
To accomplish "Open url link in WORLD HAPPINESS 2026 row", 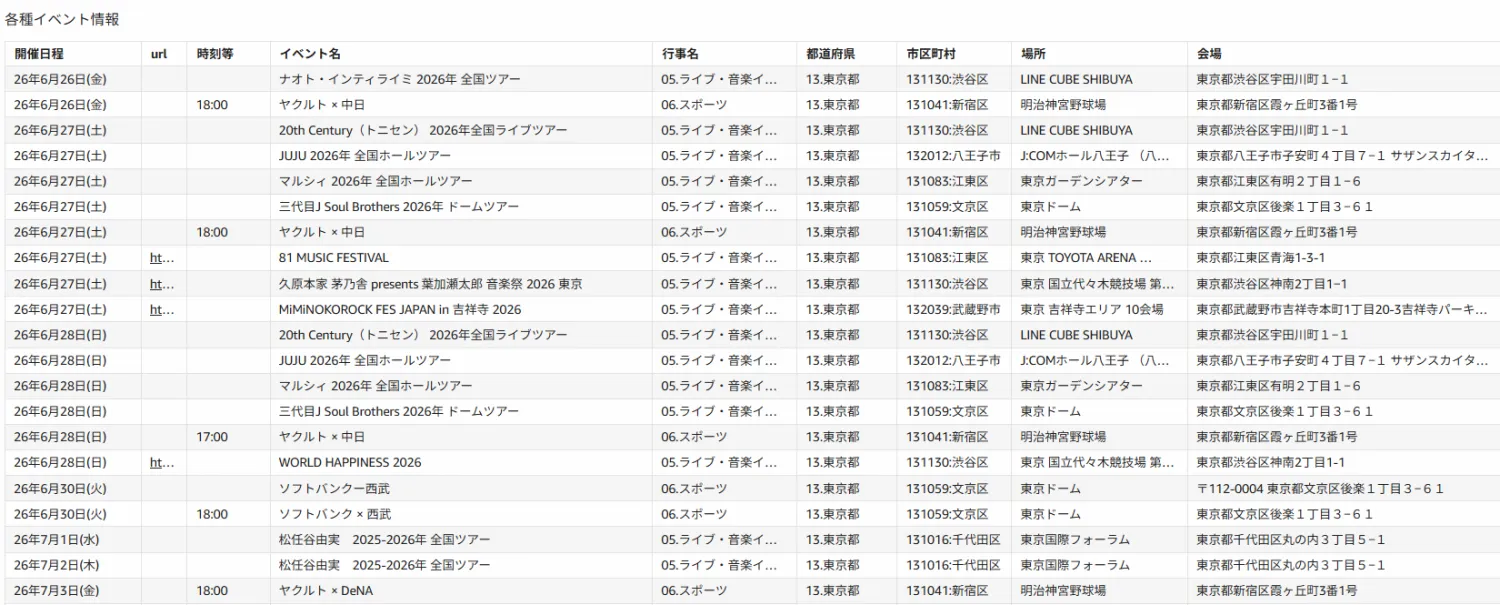I will click(162, 463).
